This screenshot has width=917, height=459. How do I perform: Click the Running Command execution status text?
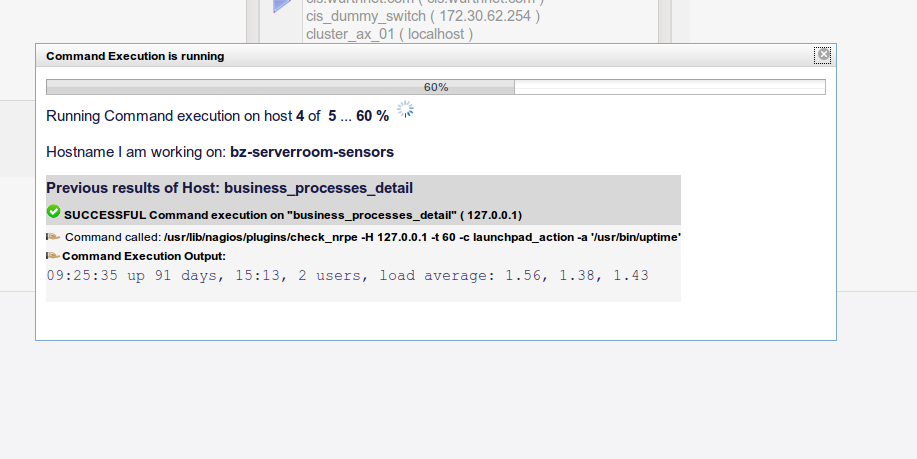click(x=218, y=116)
